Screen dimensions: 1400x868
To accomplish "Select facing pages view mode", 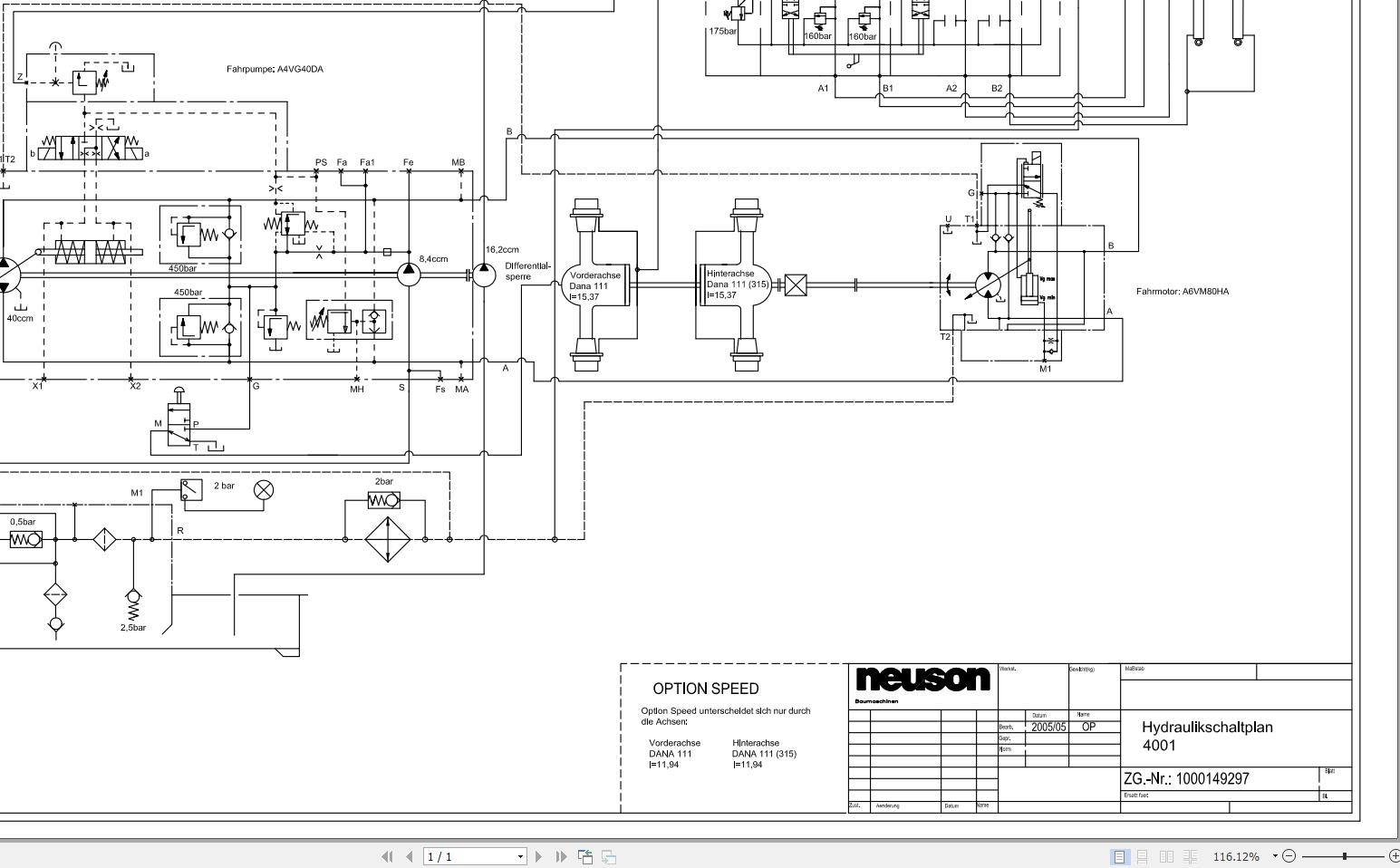I will pos(1167,856).
